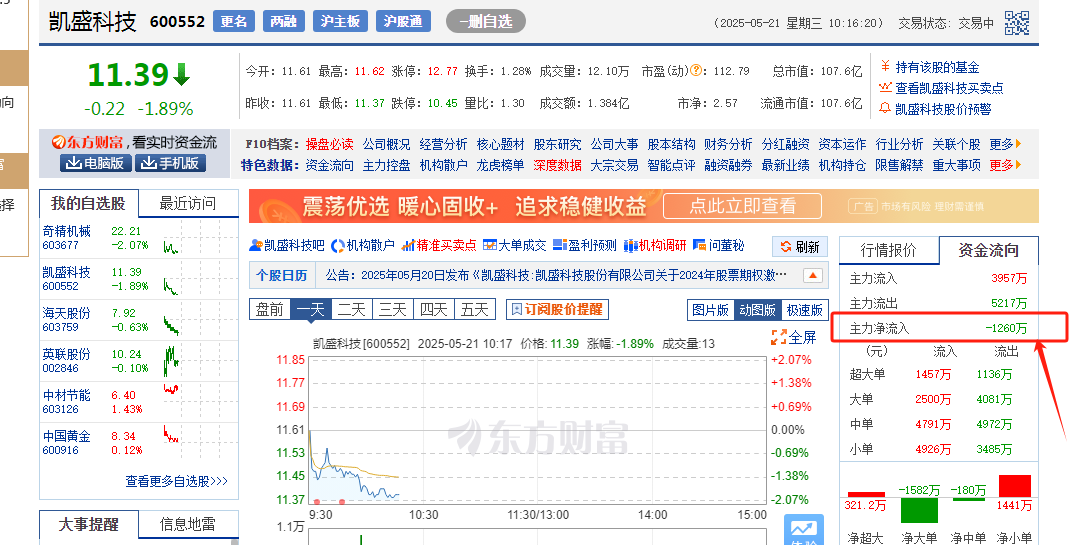The image size is (1076, 545).
Task: Switch to 行情报价 tab
Action: click(889, 251)
